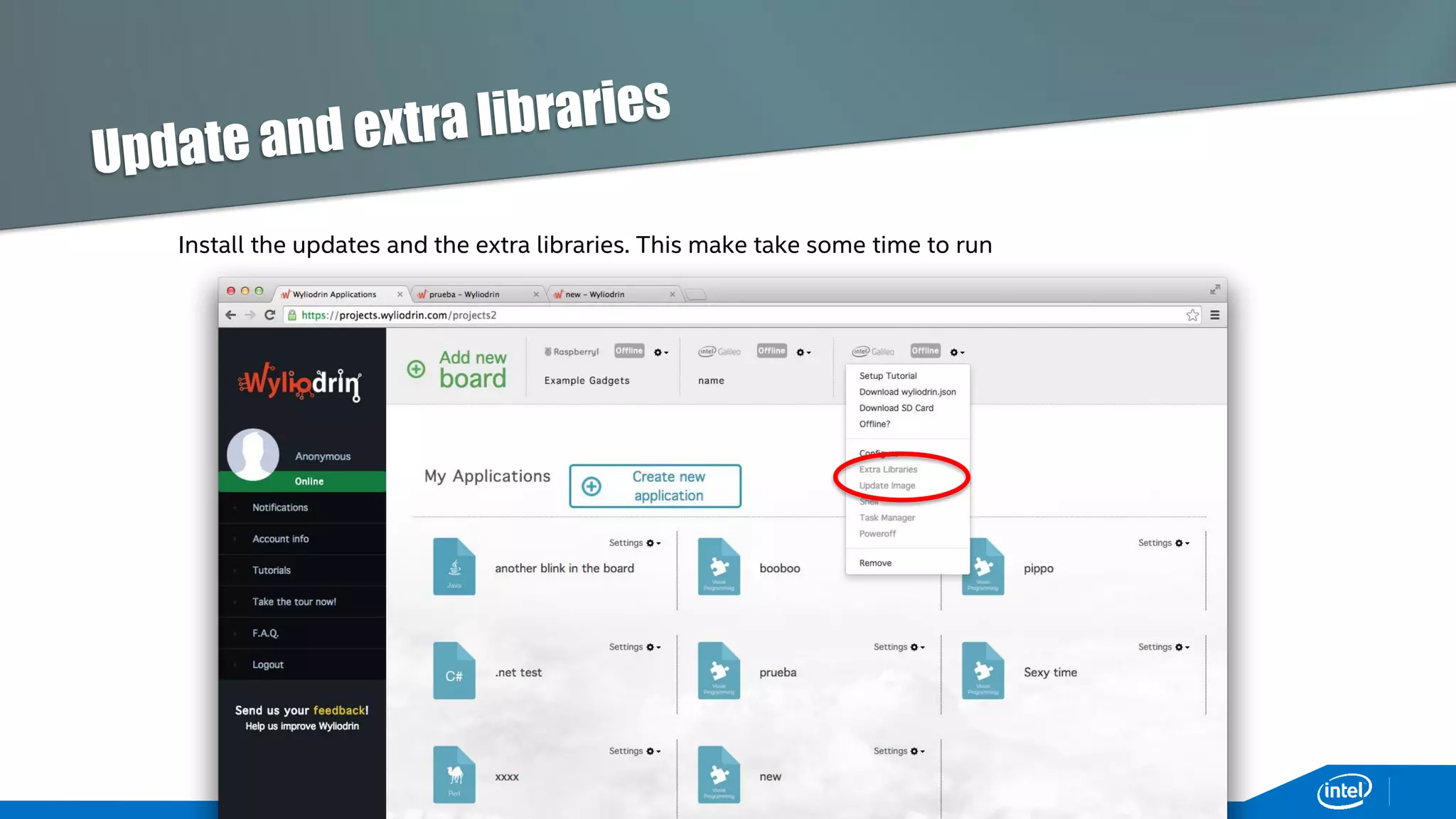Image resolution: width=1456 pixels, height=819 pixels.
Task: Open the Perl camel icon for xxxx
Action: 454,775
